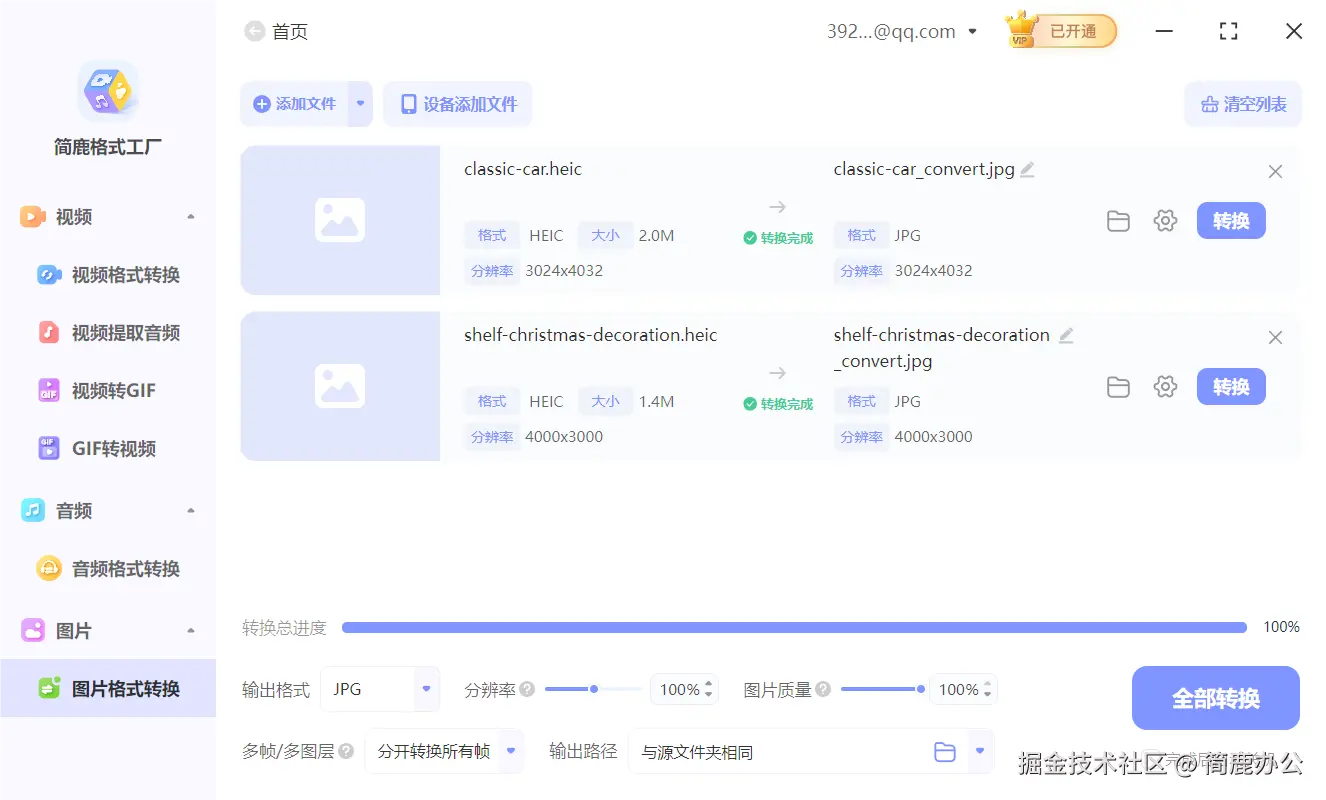Open the 输出路径 dropdown arrow
This screenshot has height=800, width=1326.
coord(980,751)
